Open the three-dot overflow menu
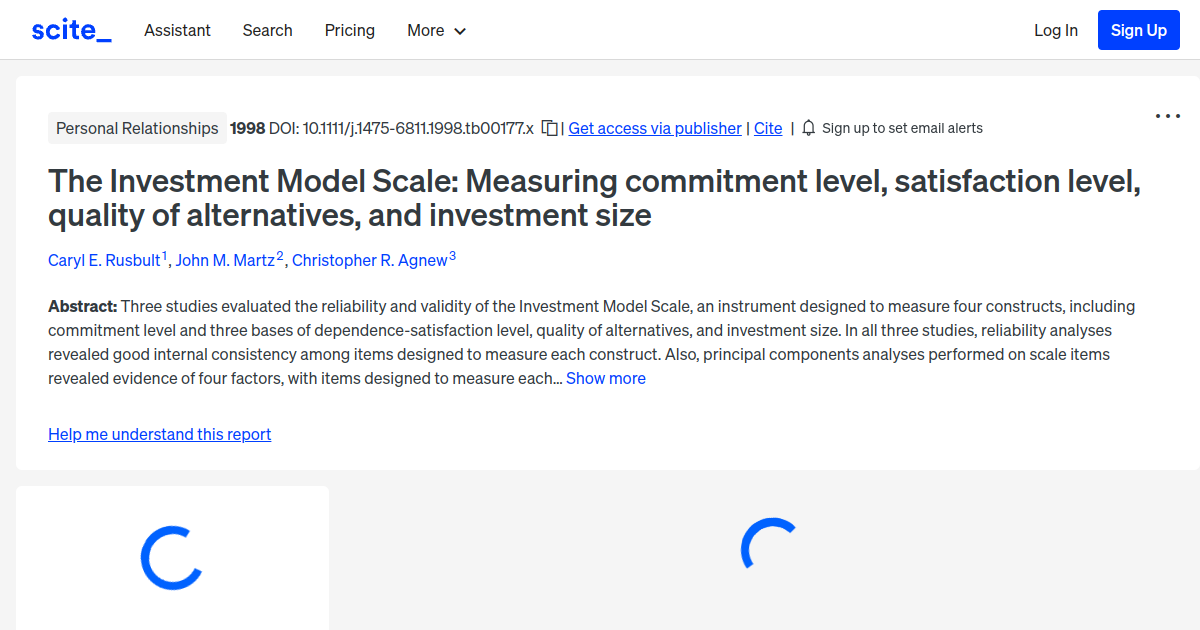 click(1167, 116)
